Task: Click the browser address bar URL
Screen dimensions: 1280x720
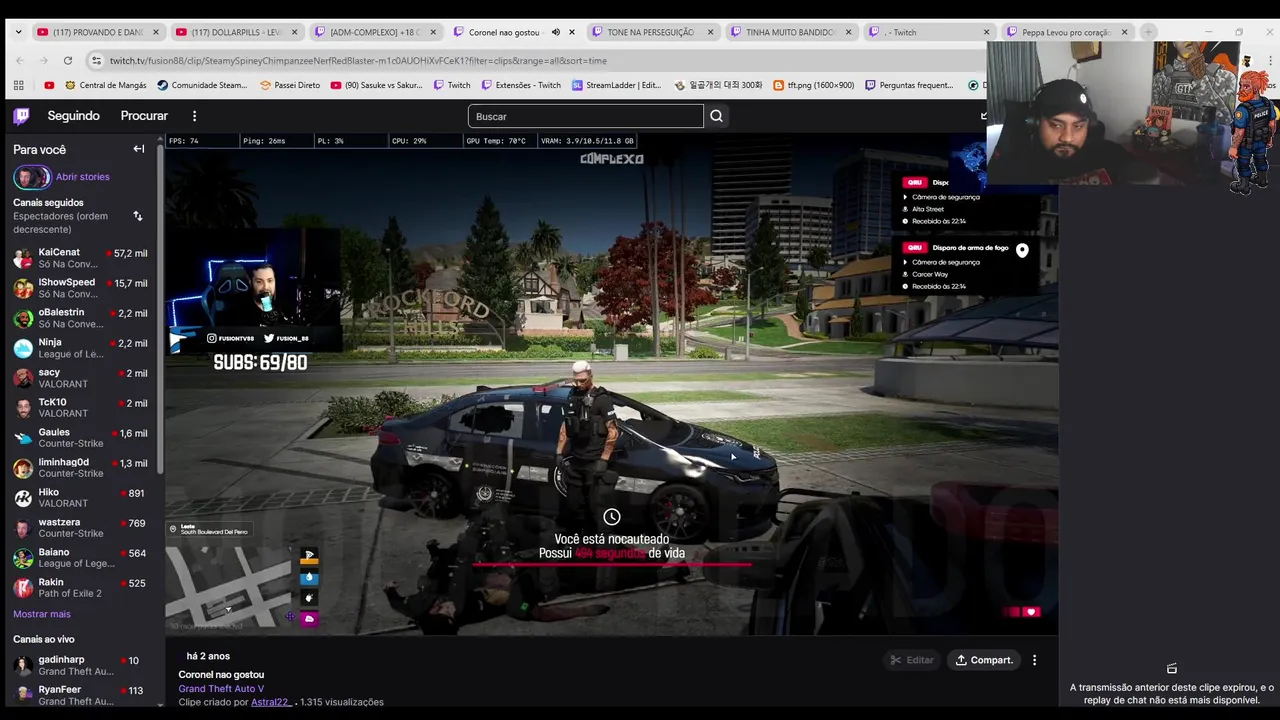Action: click(358, 60)
